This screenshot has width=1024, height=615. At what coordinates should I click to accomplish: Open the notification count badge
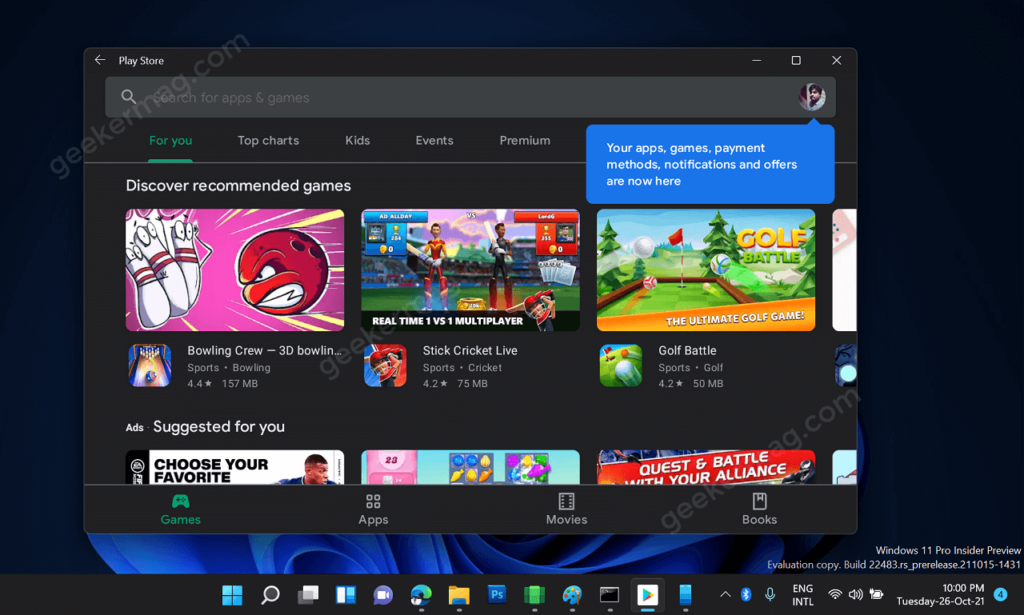[1000, 594]
